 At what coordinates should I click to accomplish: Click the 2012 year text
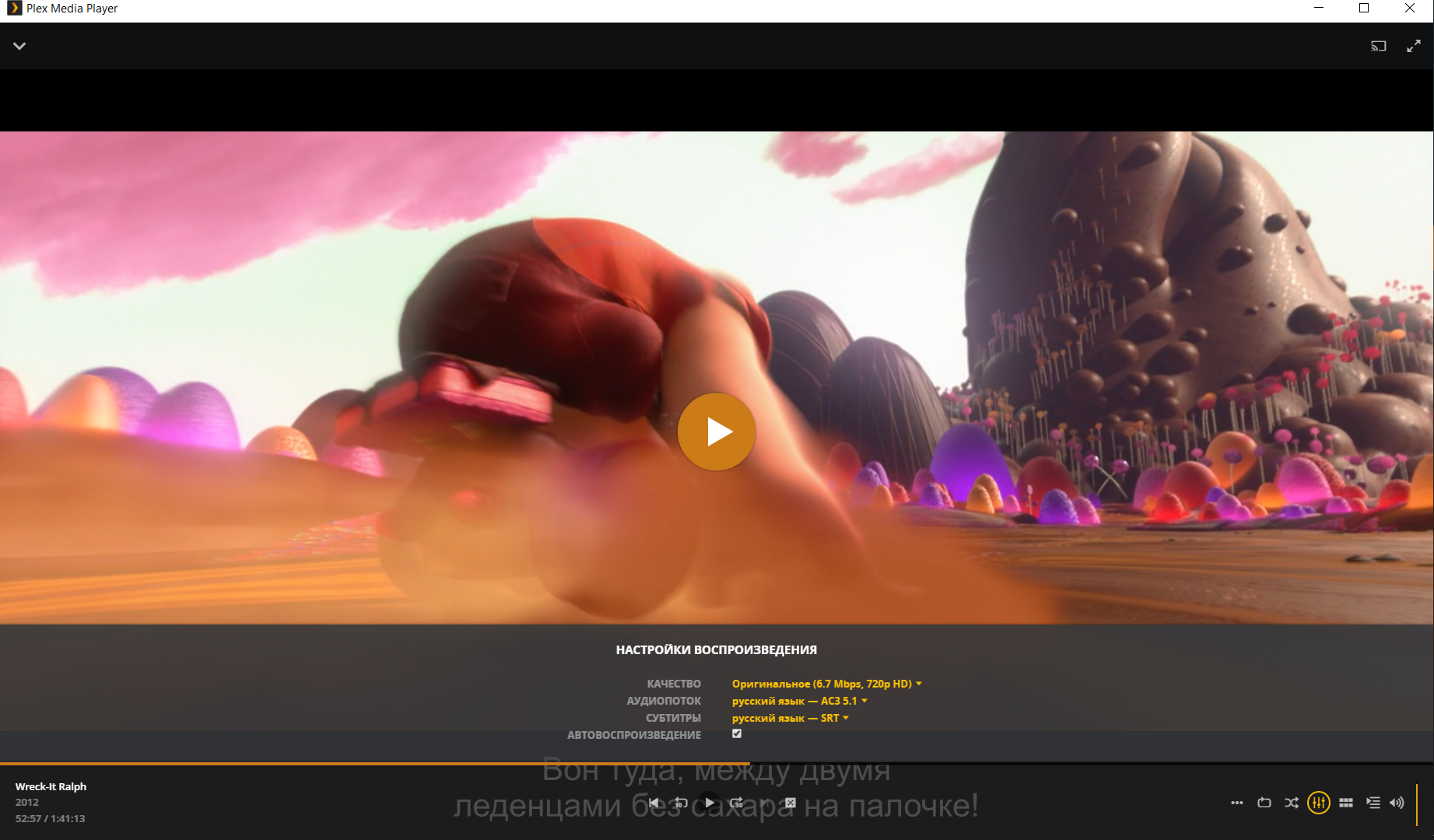coord(27,802)
